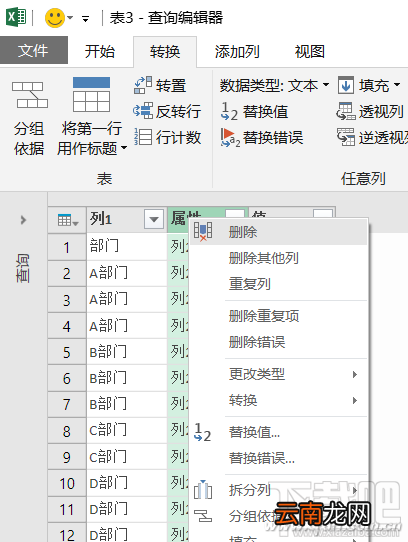The width and height of the screenshot is (408, 542).
Task: Open the 文件 tab
Action: point(34,51)
